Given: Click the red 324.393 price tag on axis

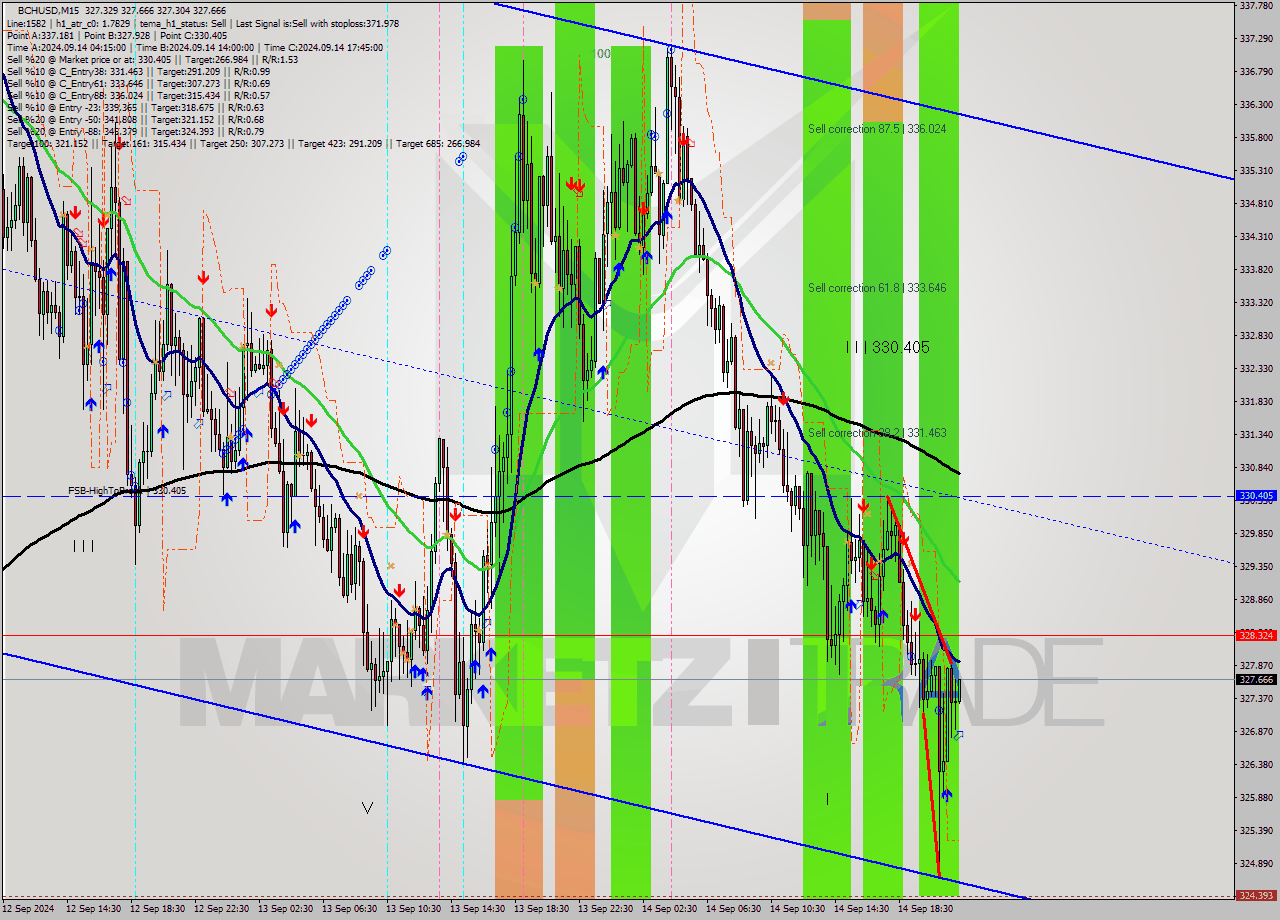Looking at the screenshot, I should click(1256, 896).
